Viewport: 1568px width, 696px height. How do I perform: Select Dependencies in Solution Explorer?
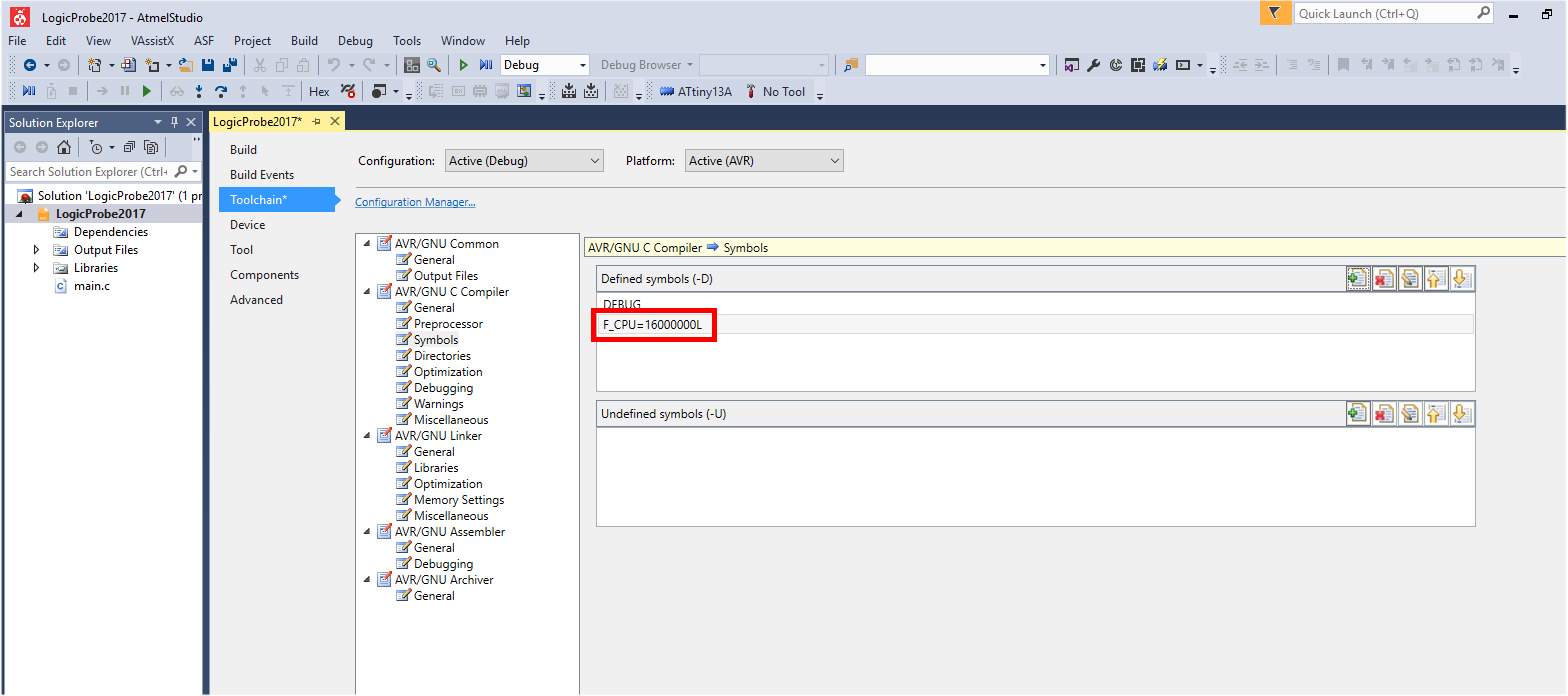pyautogui.click(x=111, y=232)
